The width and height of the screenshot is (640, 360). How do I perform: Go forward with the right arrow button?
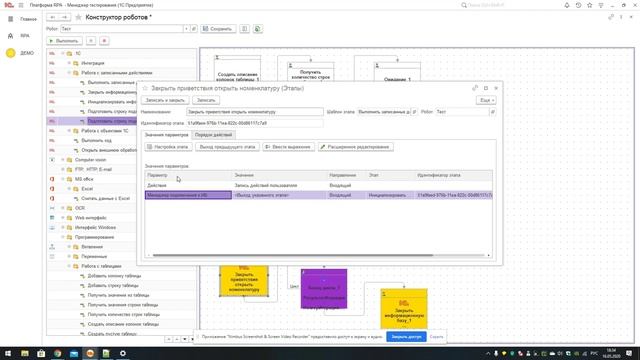[64, 17]
